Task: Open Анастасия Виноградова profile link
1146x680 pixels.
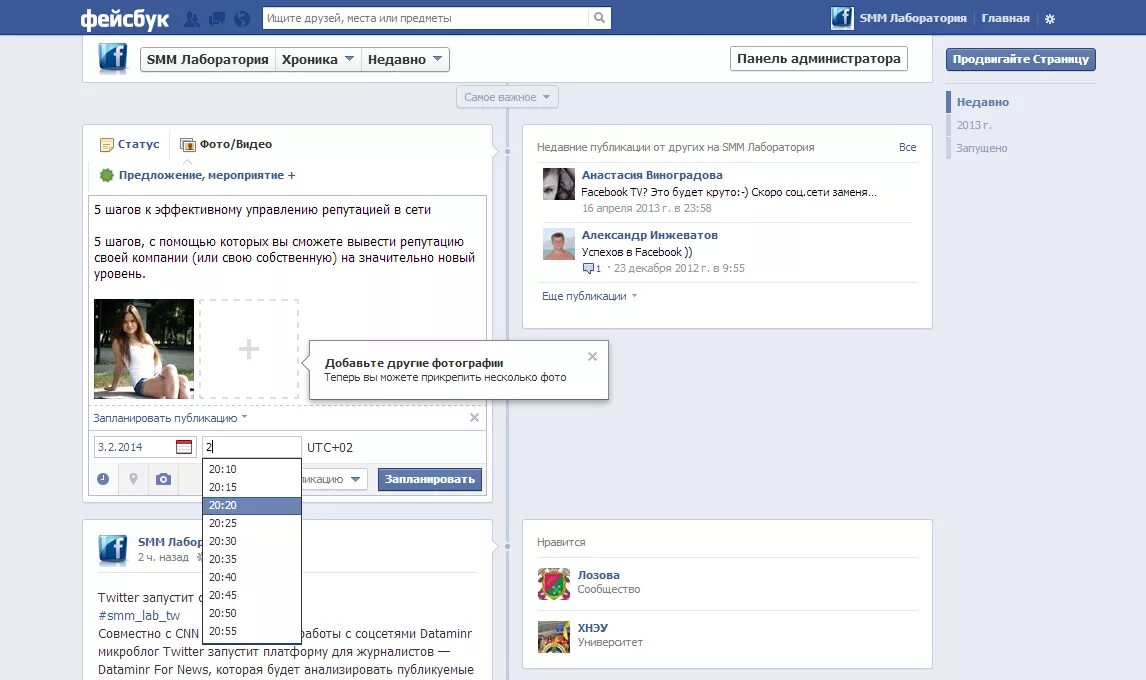Action: pos(652,175)
